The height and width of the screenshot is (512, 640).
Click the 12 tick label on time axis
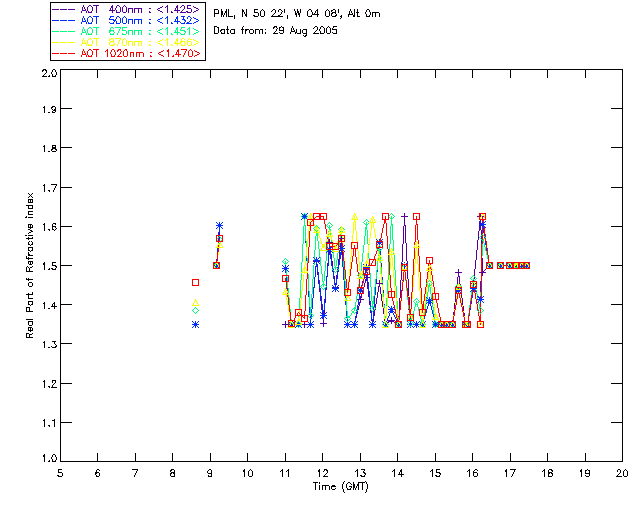(x=323, y=473)
